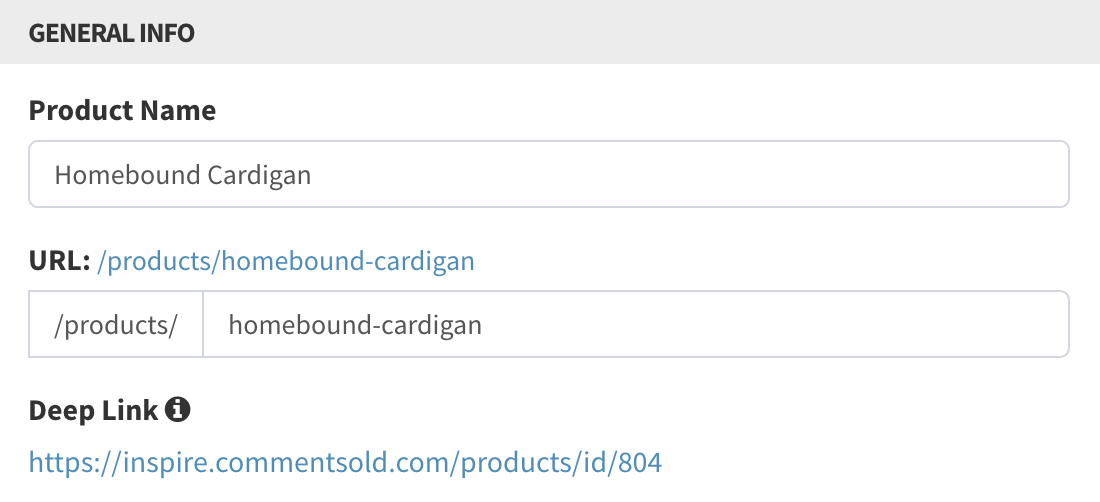Open the inspire.commentsold.com deep link
Image resolution: width=1100 pixels, height=502 pixels.
pyautogui.click(x=345, y=463)
